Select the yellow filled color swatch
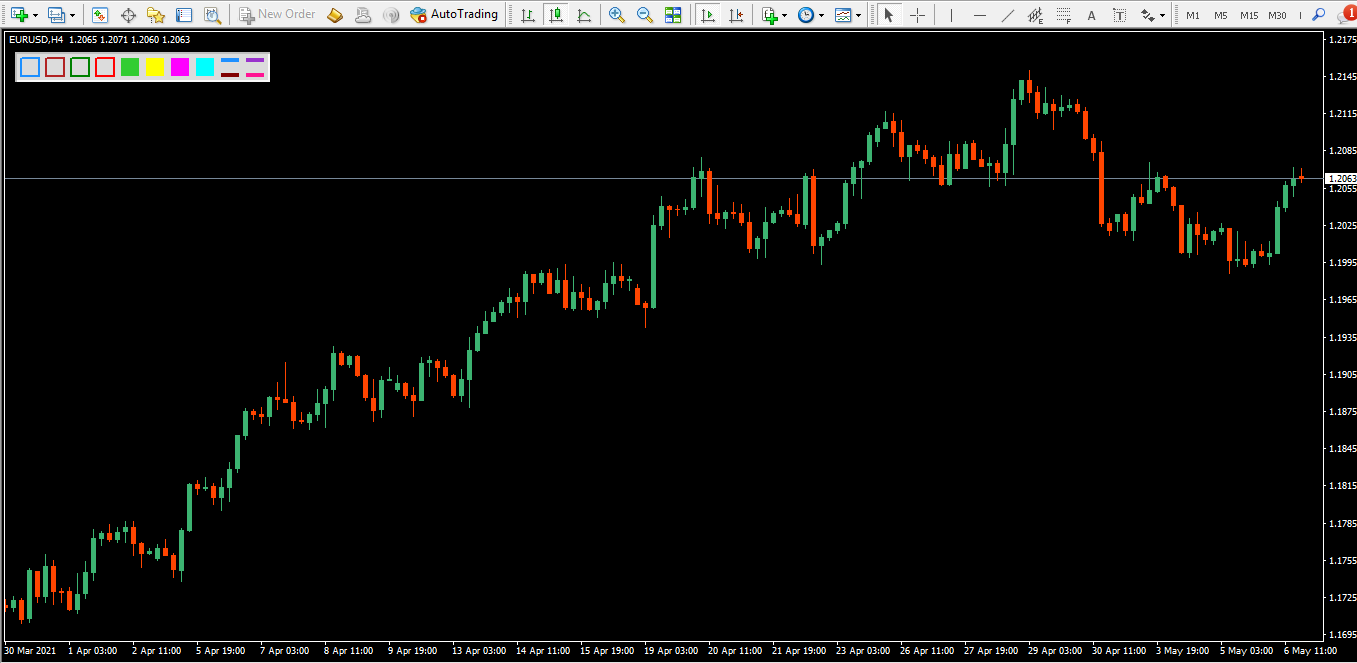This screenshot has width=1357, height=663. point(154,67)
